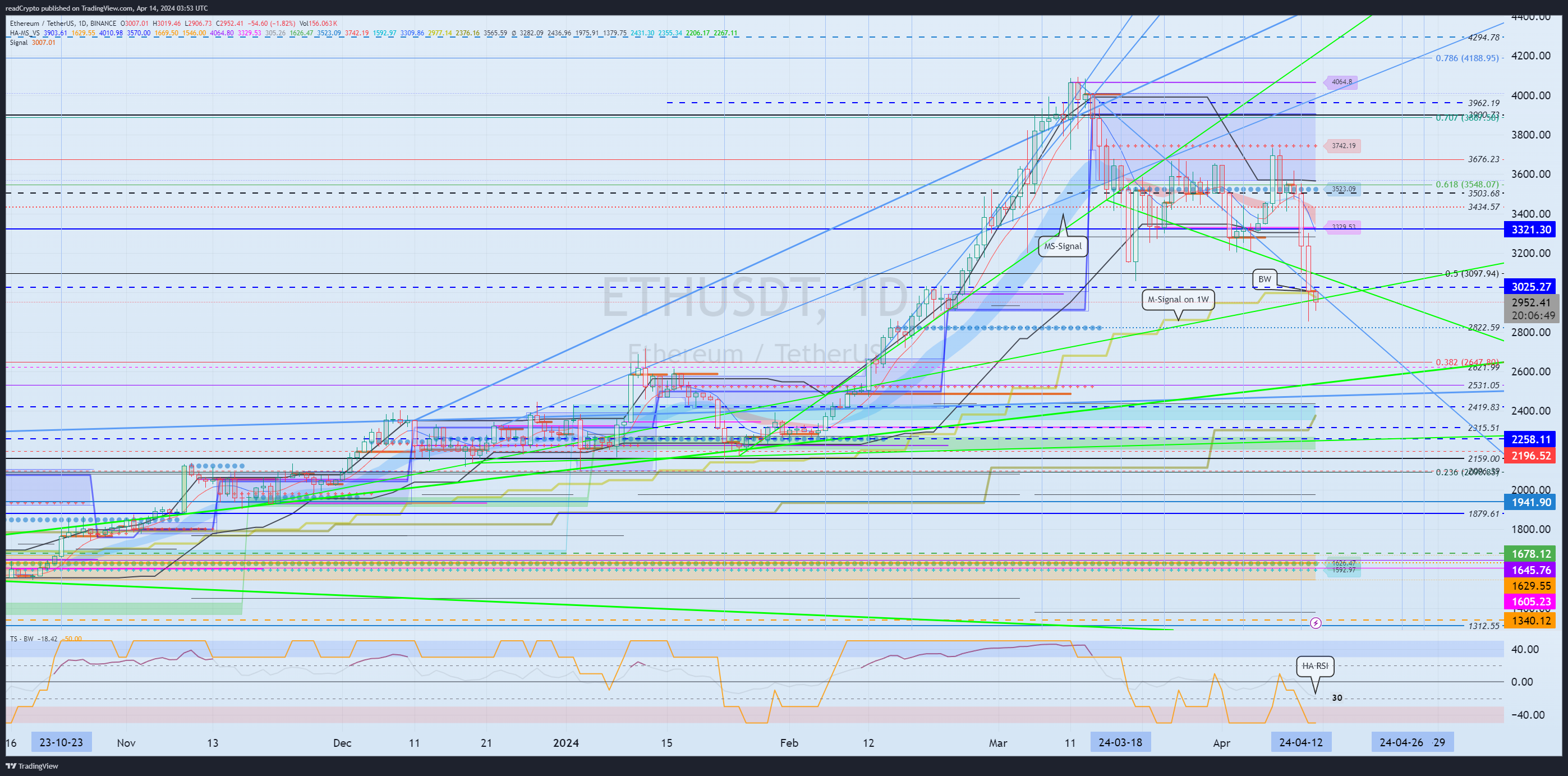This screenshot has height=776, width=1568.
Task: Select the HA-RSI callout in indicator pane
Action: (1315, 666)
